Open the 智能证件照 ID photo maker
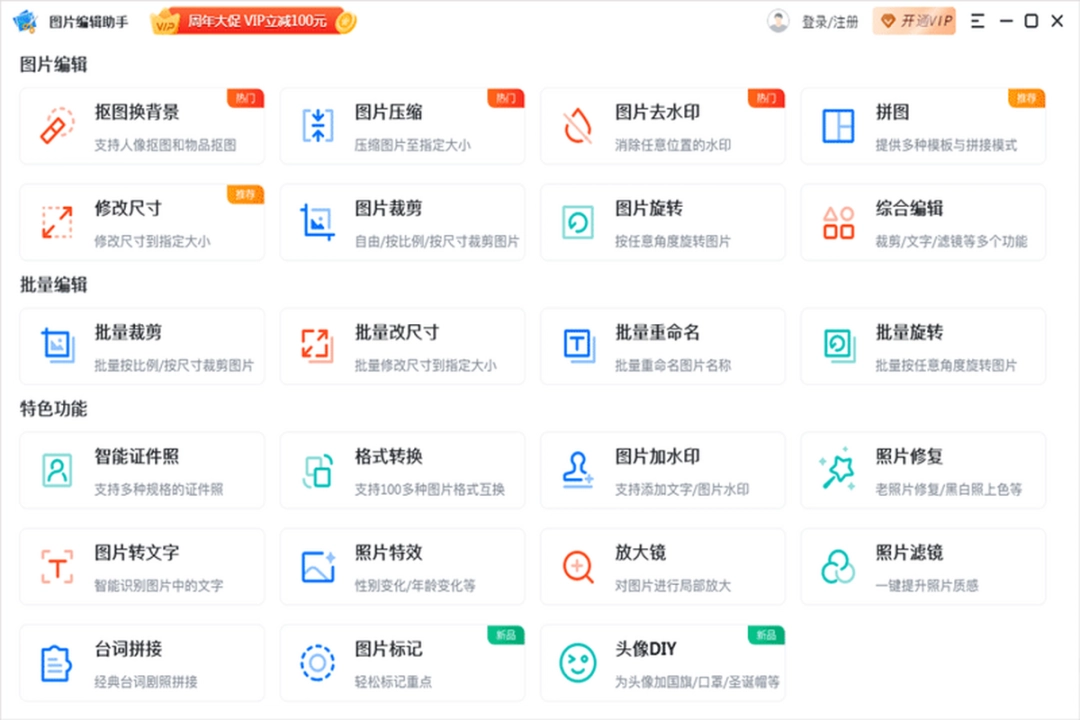The image size is (1080, 720). [142, 470]
